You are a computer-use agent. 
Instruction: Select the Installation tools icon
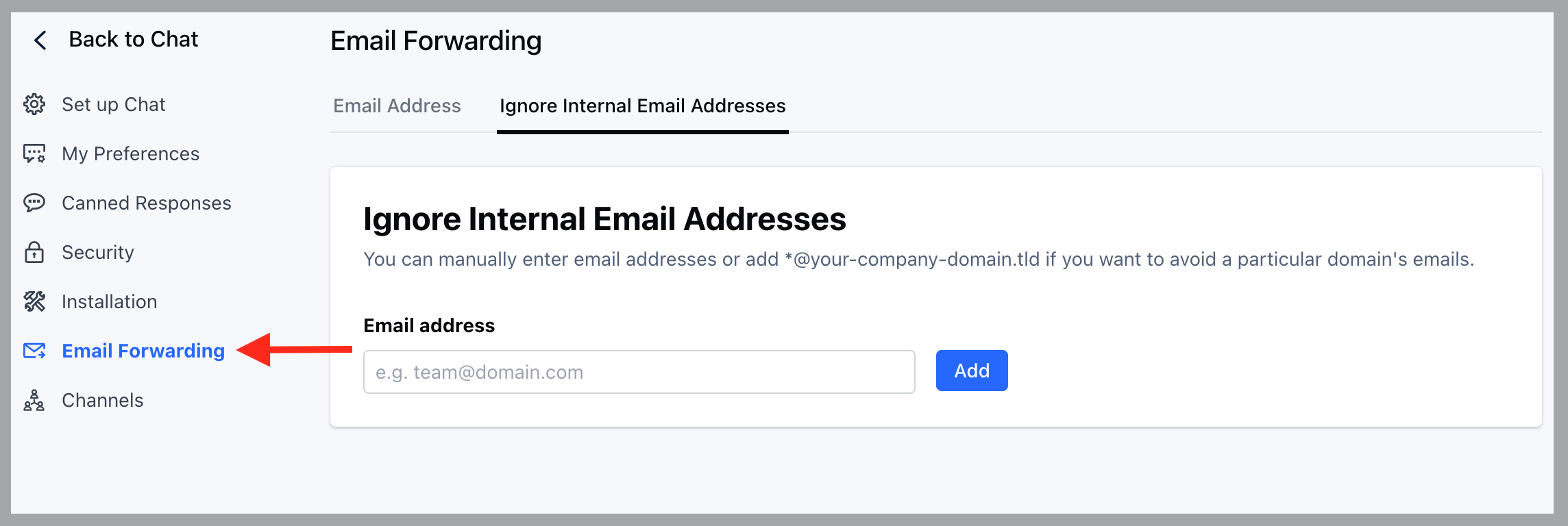[x=34, y=301]
